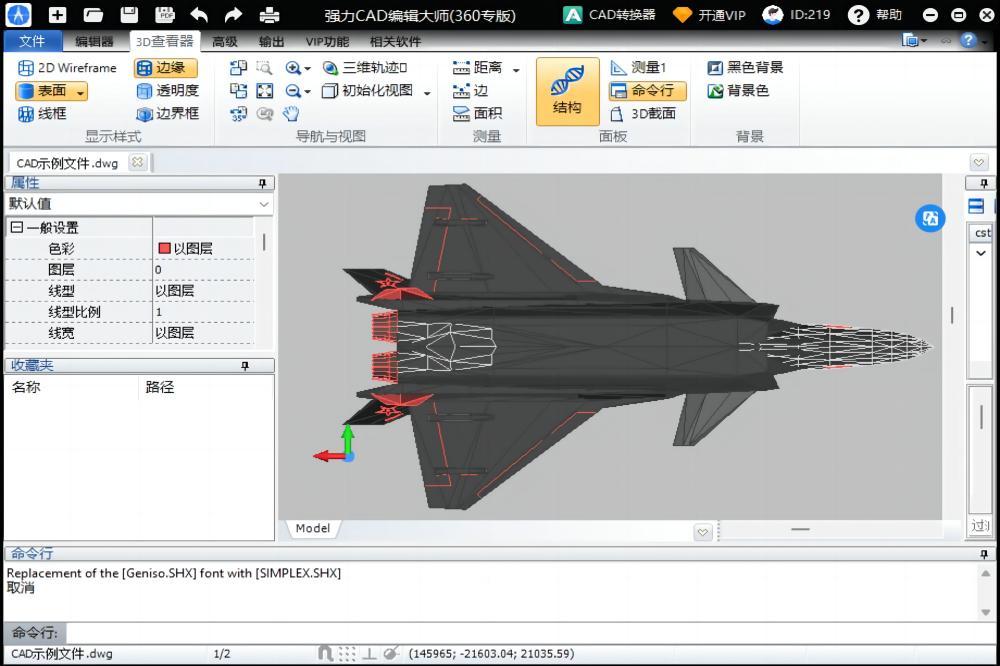Toggle the 结构 structure panel
This screenshot has height=666, width=1000.
pos(567,91)
